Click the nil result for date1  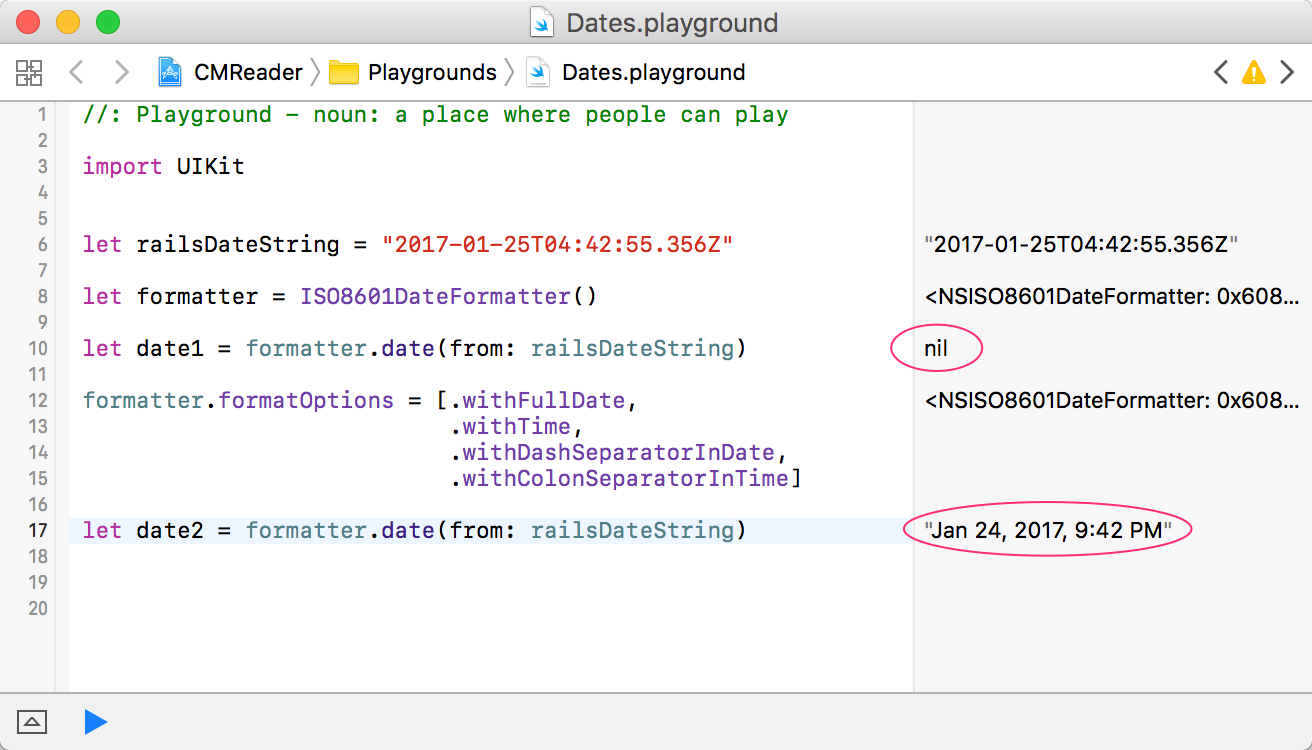[x=936, y=349]
